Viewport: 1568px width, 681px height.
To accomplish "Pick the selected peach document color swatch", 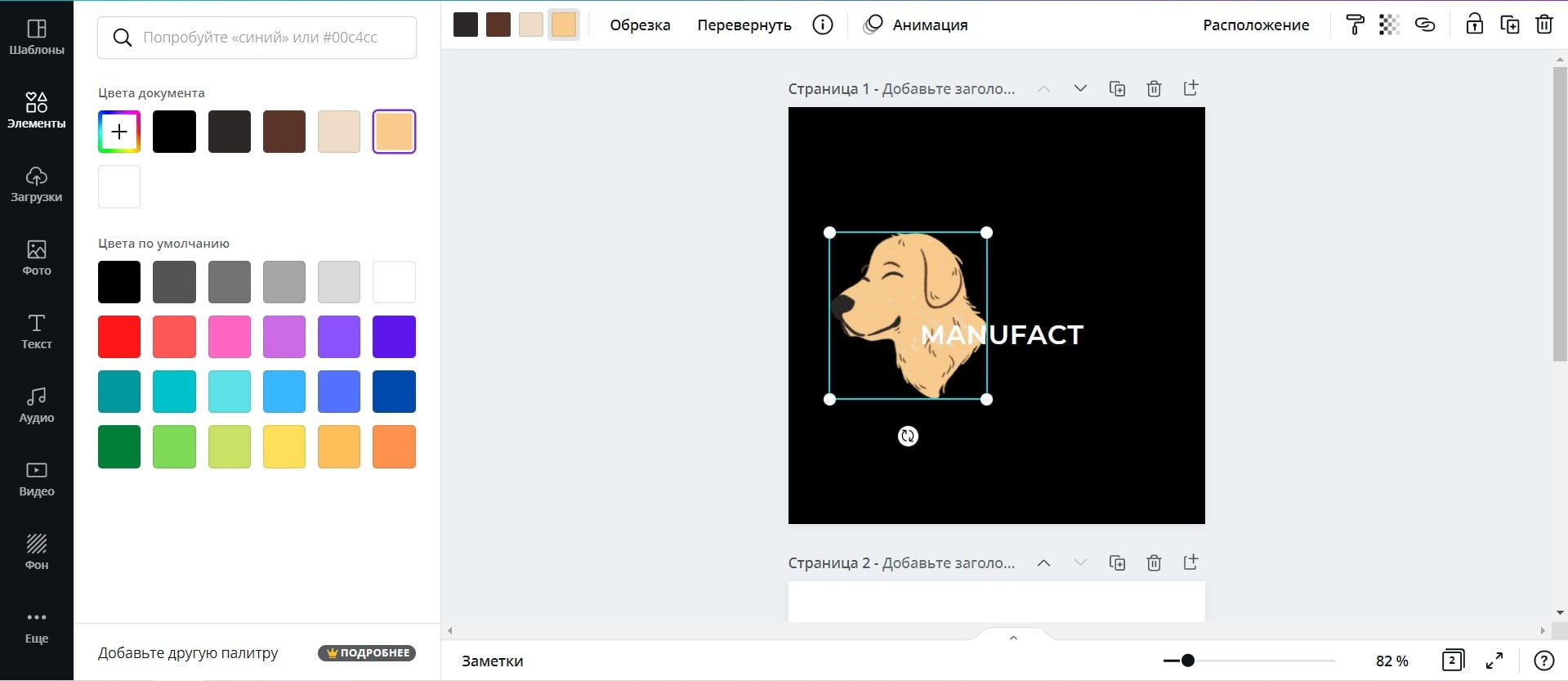I will tap(394, 132).
